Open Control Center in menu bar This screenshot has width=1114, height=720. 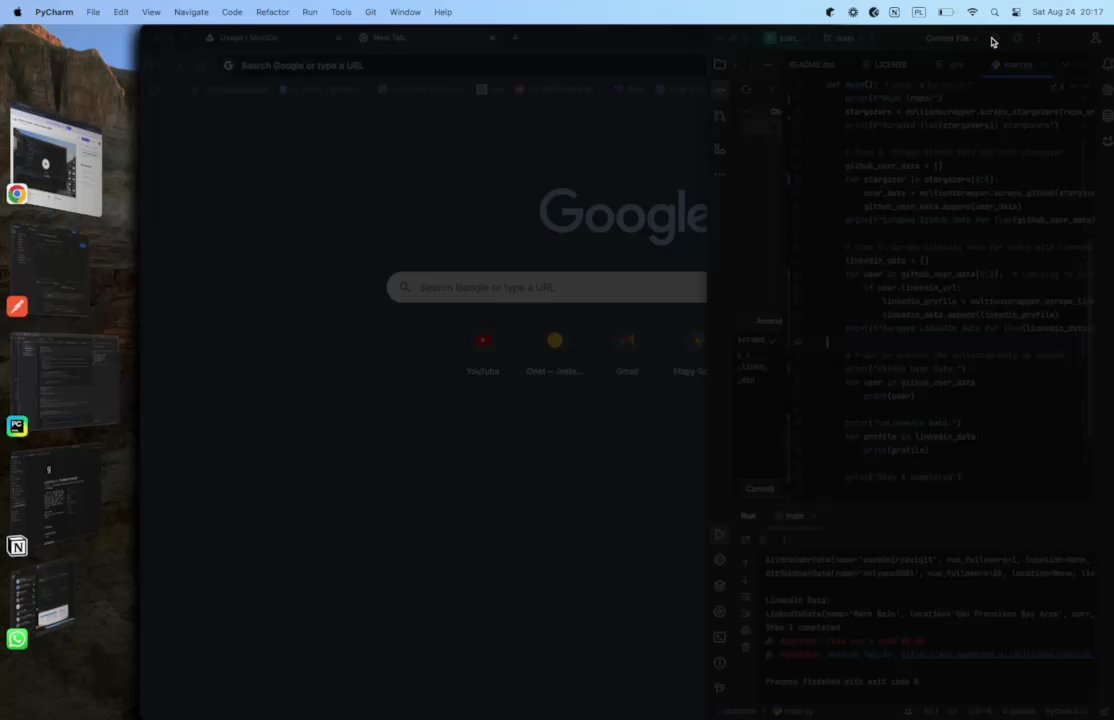point(1016,12)
